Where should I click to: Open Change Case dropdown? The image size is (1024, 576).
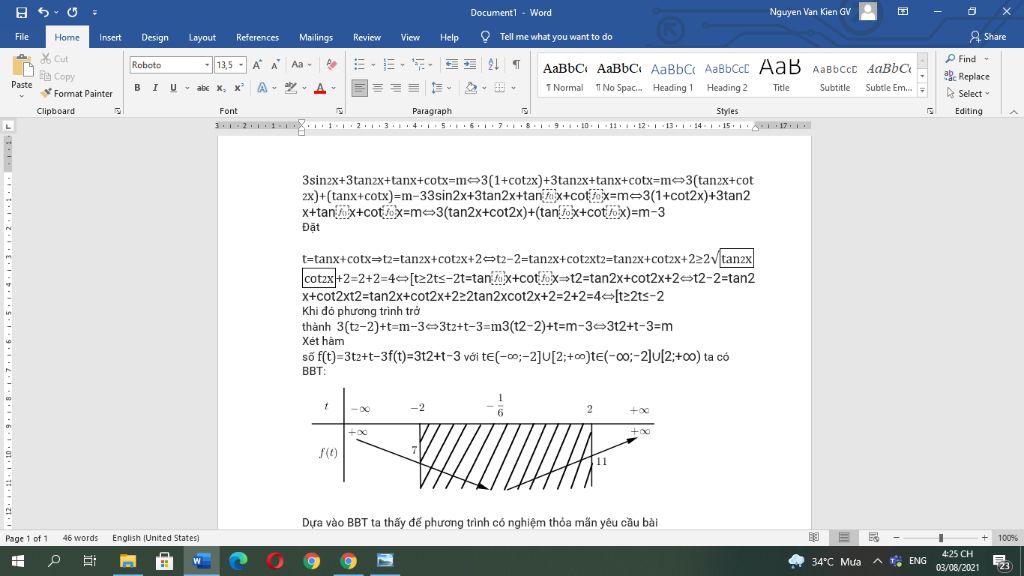302,65
